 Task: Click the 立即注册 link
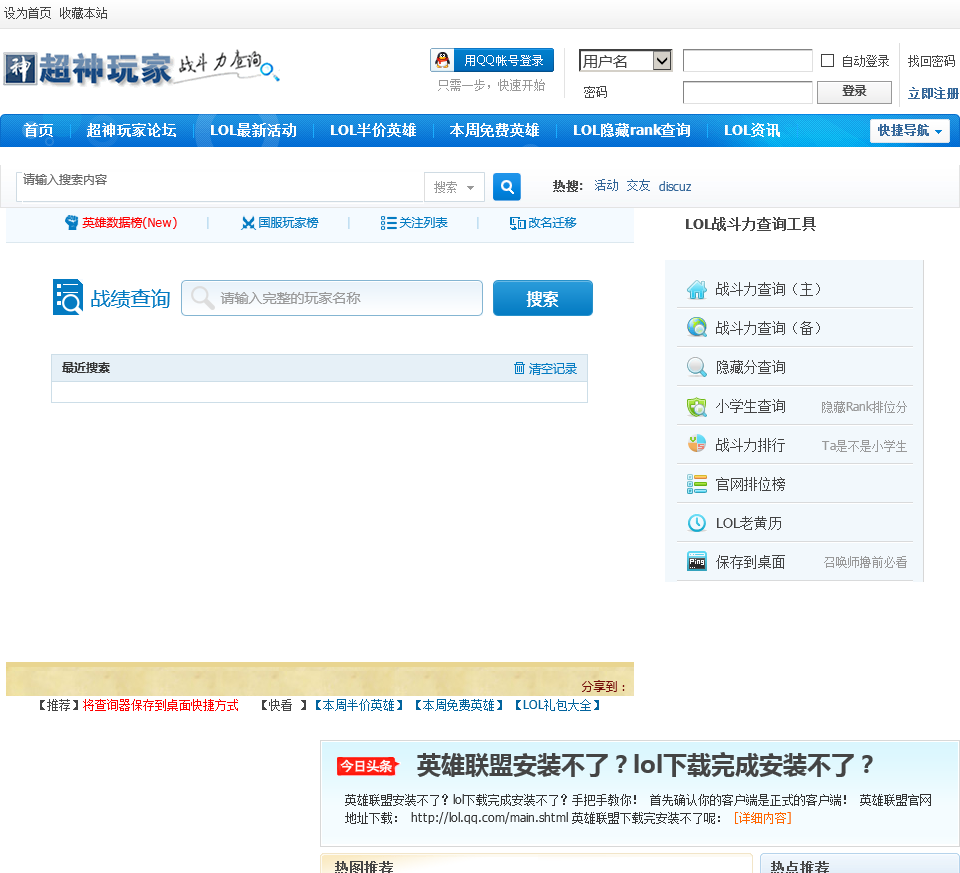point(932,93)
